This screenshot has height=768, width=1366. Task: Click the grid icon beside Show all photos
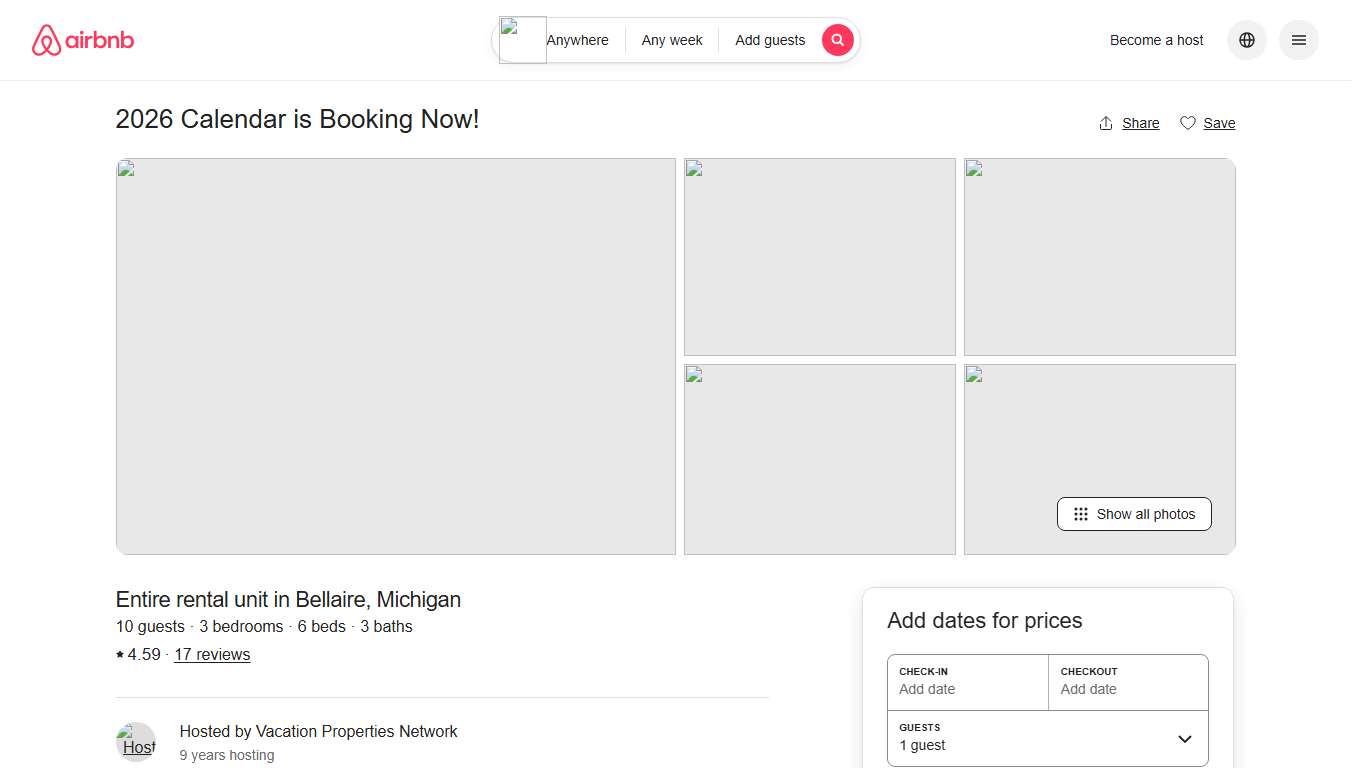pos(1080,514)
